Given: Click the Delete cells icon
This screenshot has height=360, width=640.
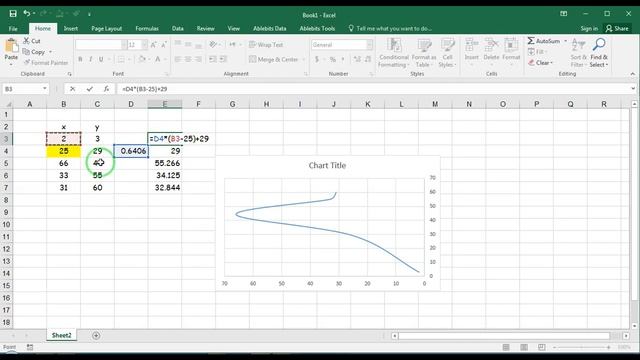Looking at the screenshot, I should tap(491, 45).
